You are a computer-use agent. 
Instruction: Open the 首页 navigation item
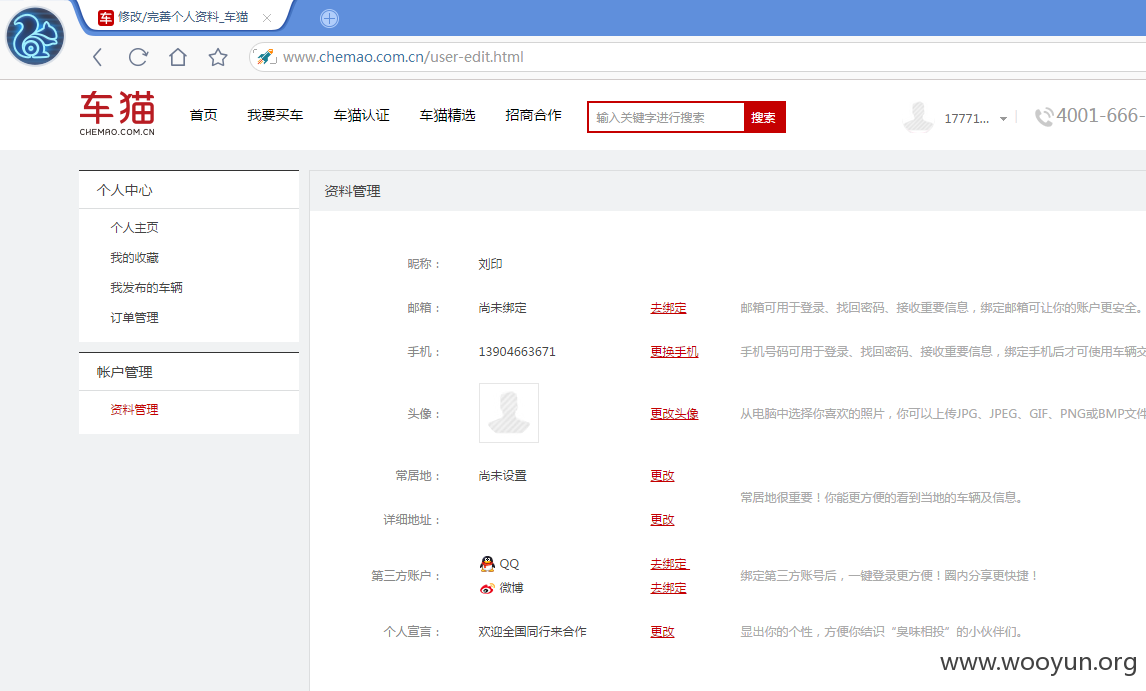tap(203, 116)
